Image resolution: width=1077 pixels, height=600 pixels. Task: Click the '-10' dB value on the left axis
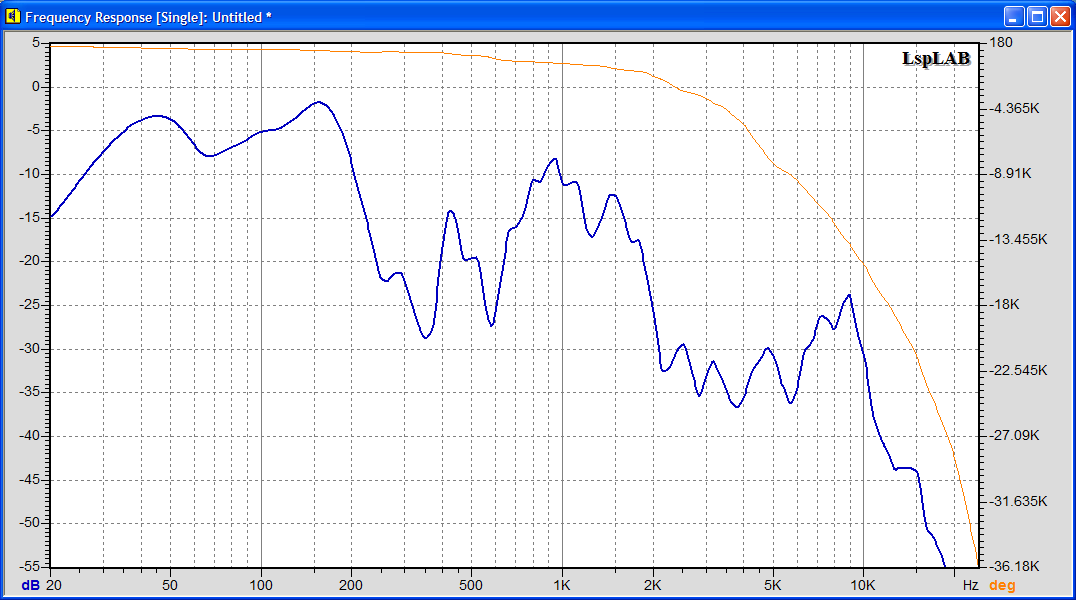(30, 174)
